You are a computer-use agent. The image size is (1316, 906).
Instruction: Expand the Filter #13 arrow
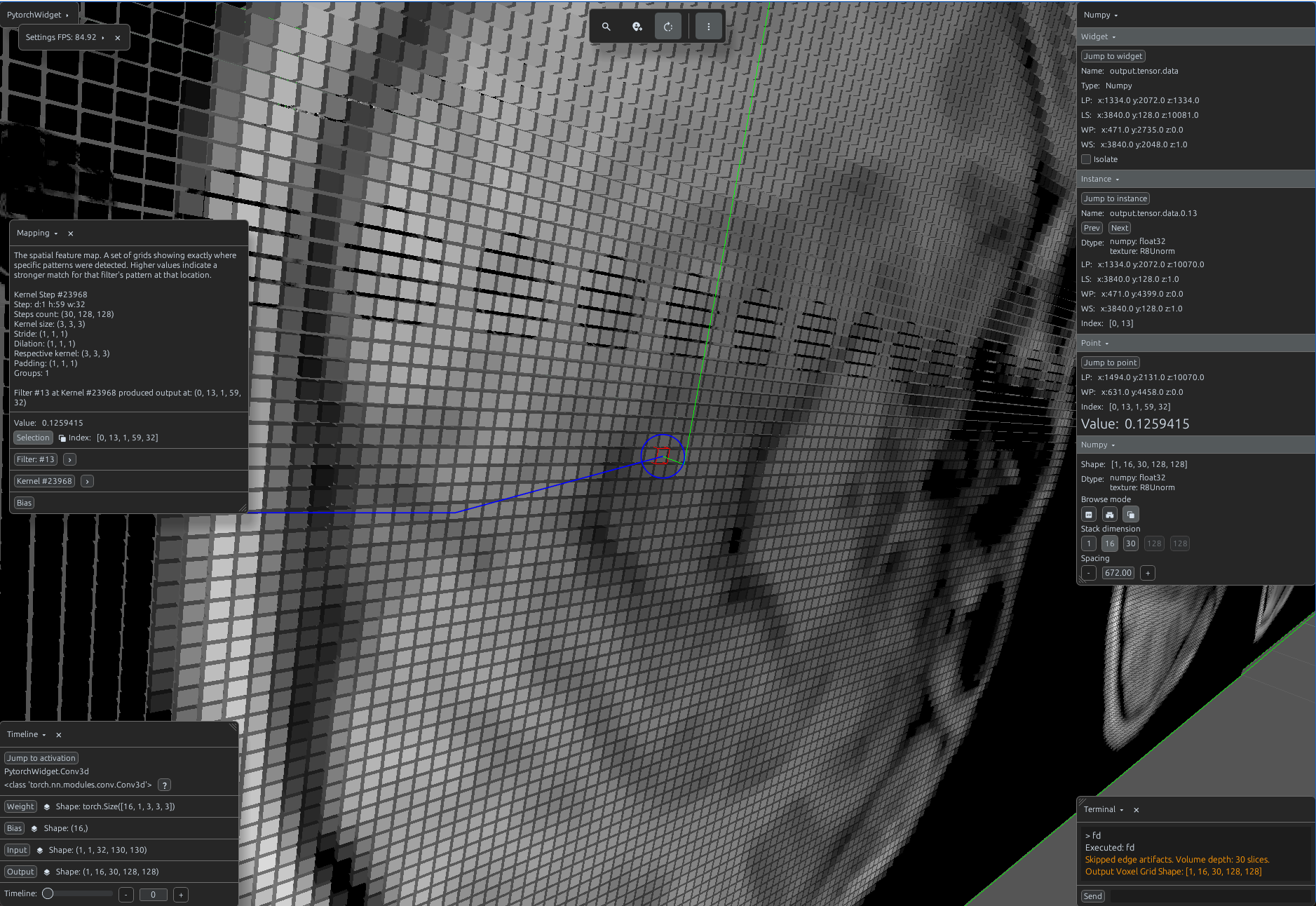69,459
